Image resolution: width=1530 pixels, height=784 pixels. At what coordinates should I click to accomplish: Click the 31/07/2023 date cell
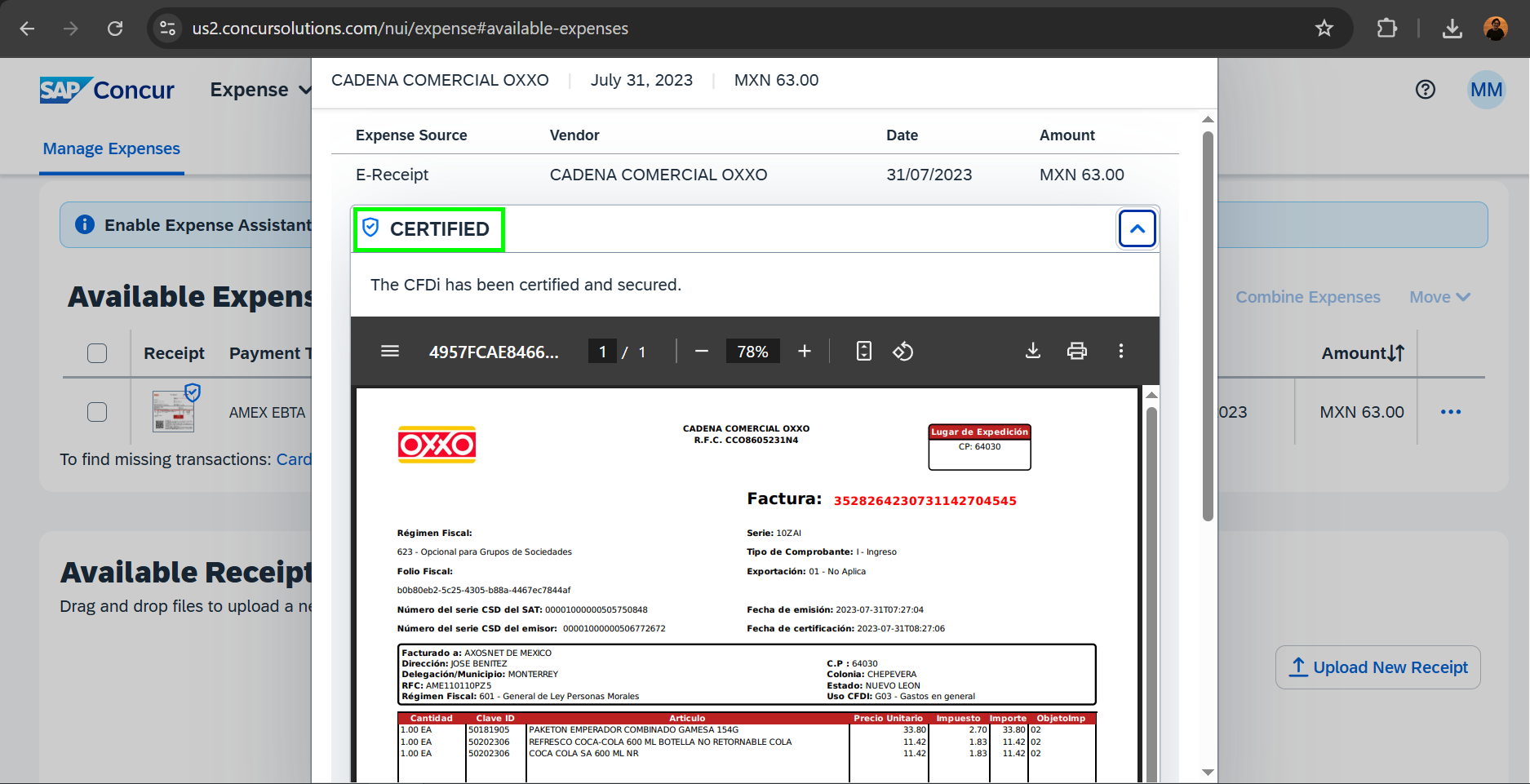(x=929, y=175)
